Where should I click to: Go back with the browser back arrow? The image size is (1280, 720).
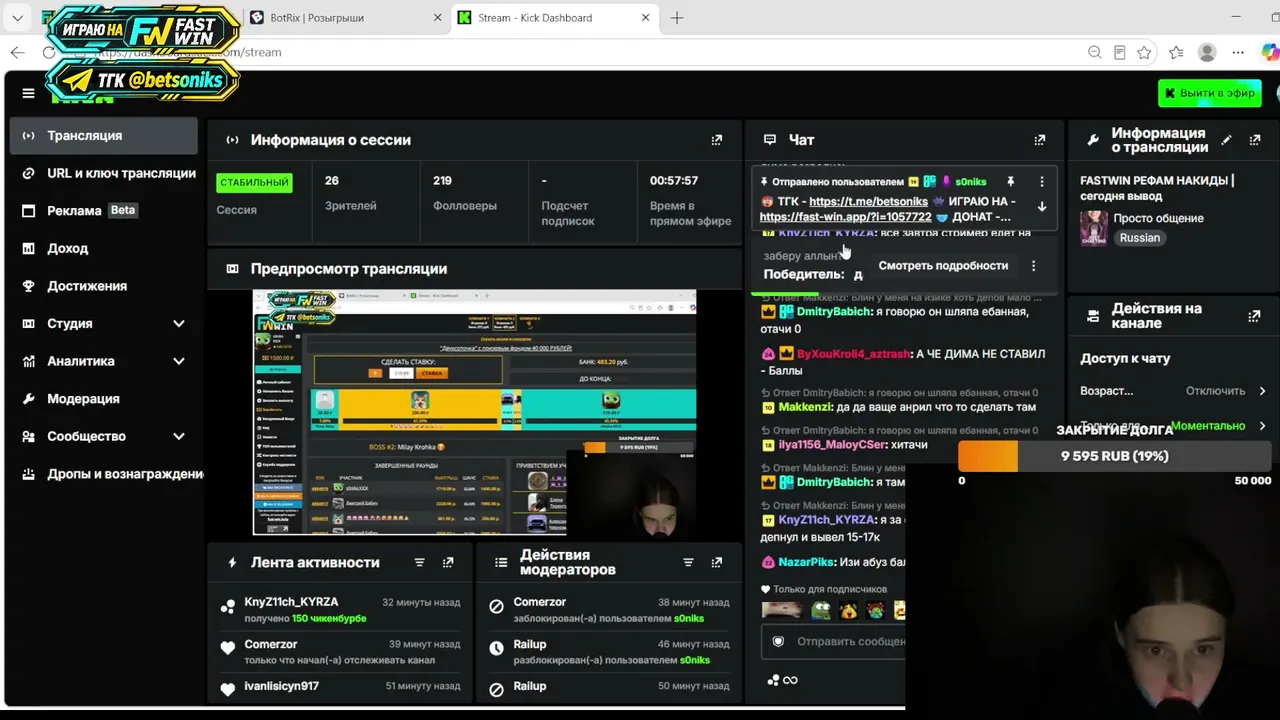pos(17,52)
